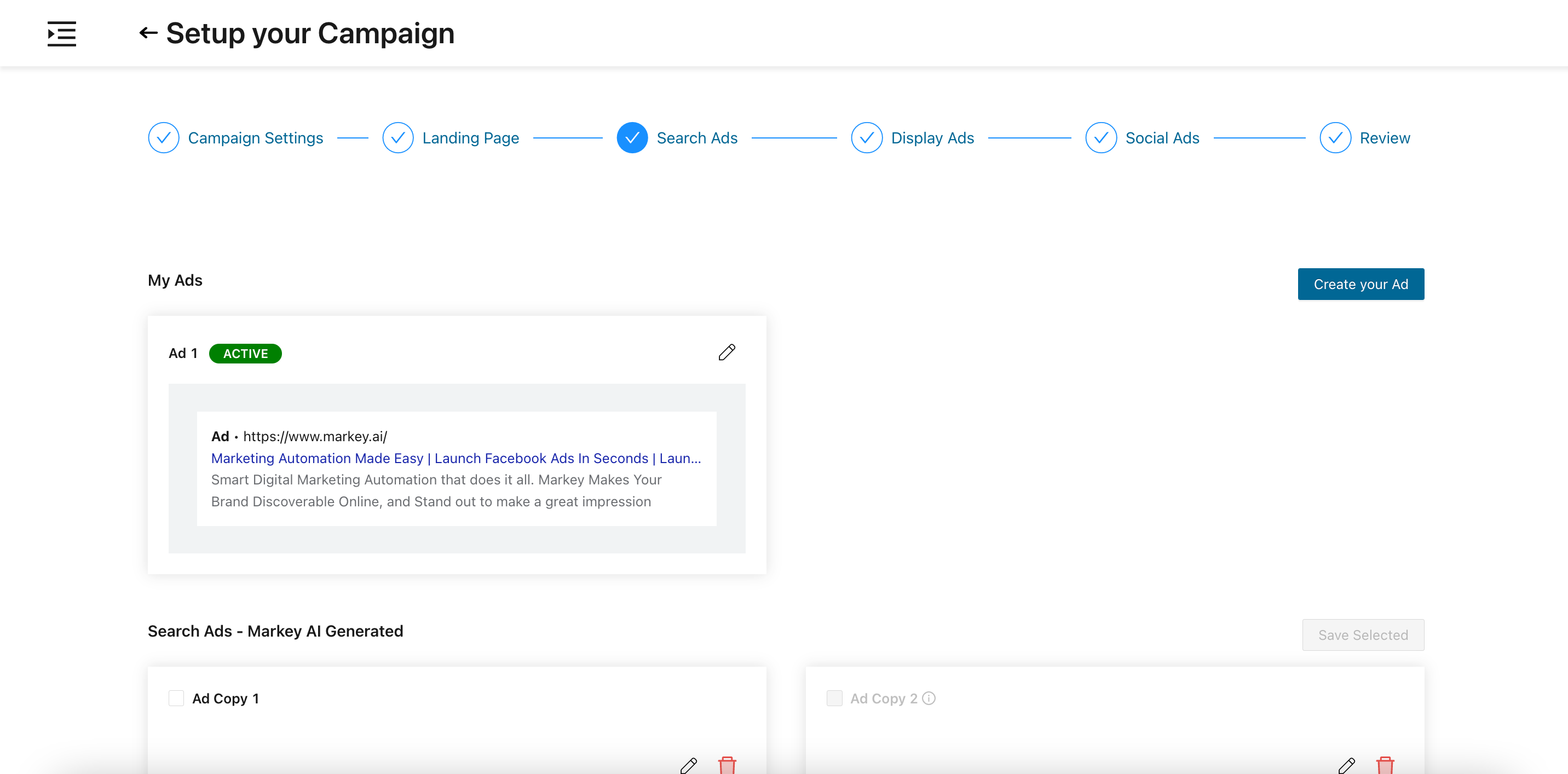Image resolution: width=1568 pixels, height=774 pixels.
Task: Open the Marketing Automation Made Easy ad link
Action: [456, 458]
